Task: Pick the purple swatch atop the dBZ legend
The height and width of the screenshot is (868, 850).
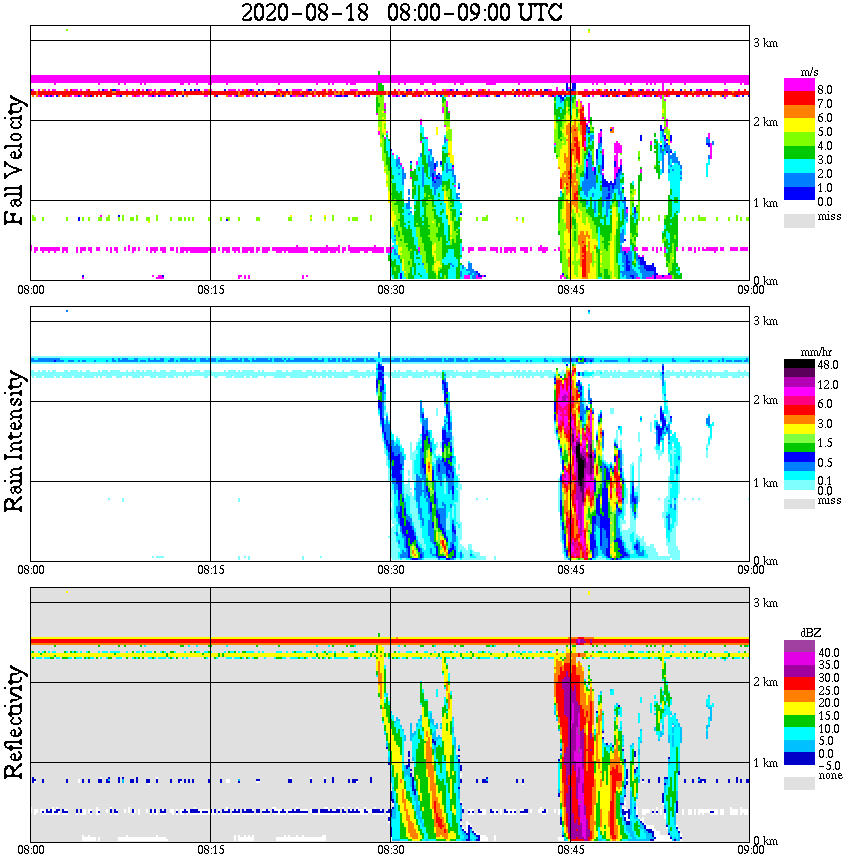Action: click(x=799, y=646)
